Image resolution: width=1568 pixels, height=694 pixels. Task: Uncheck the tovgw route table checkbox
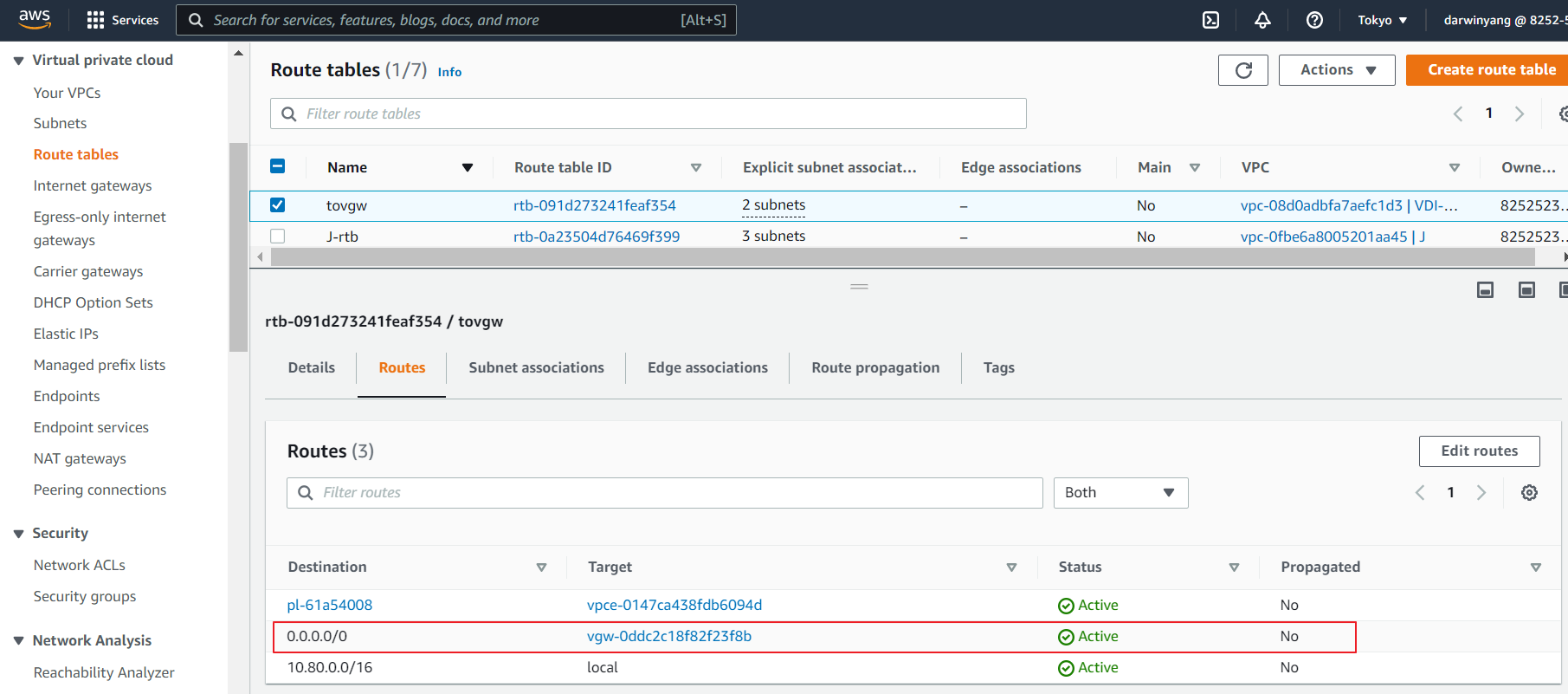click(x=277, y=205)
